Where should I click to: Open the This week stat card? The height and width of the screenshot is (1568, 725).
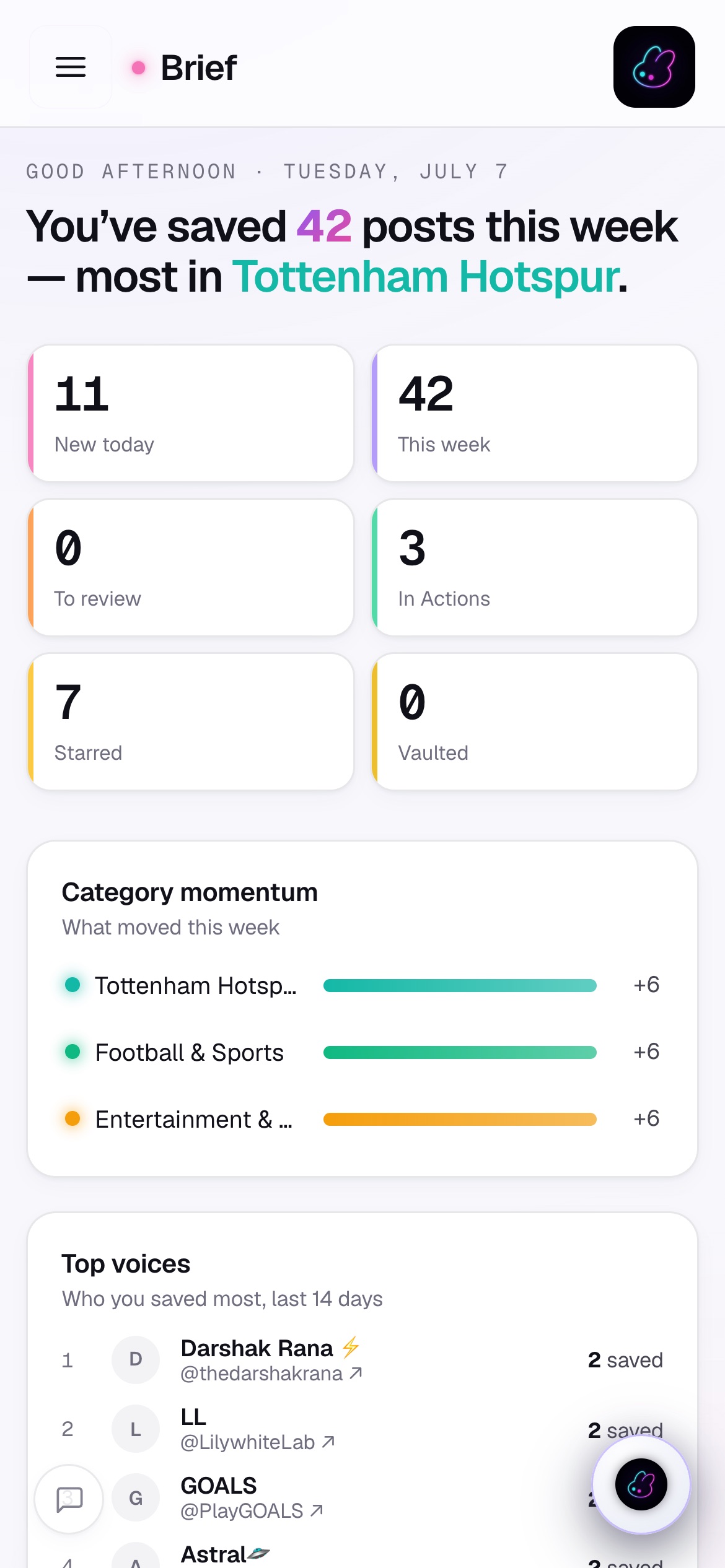tap(535, 413)
